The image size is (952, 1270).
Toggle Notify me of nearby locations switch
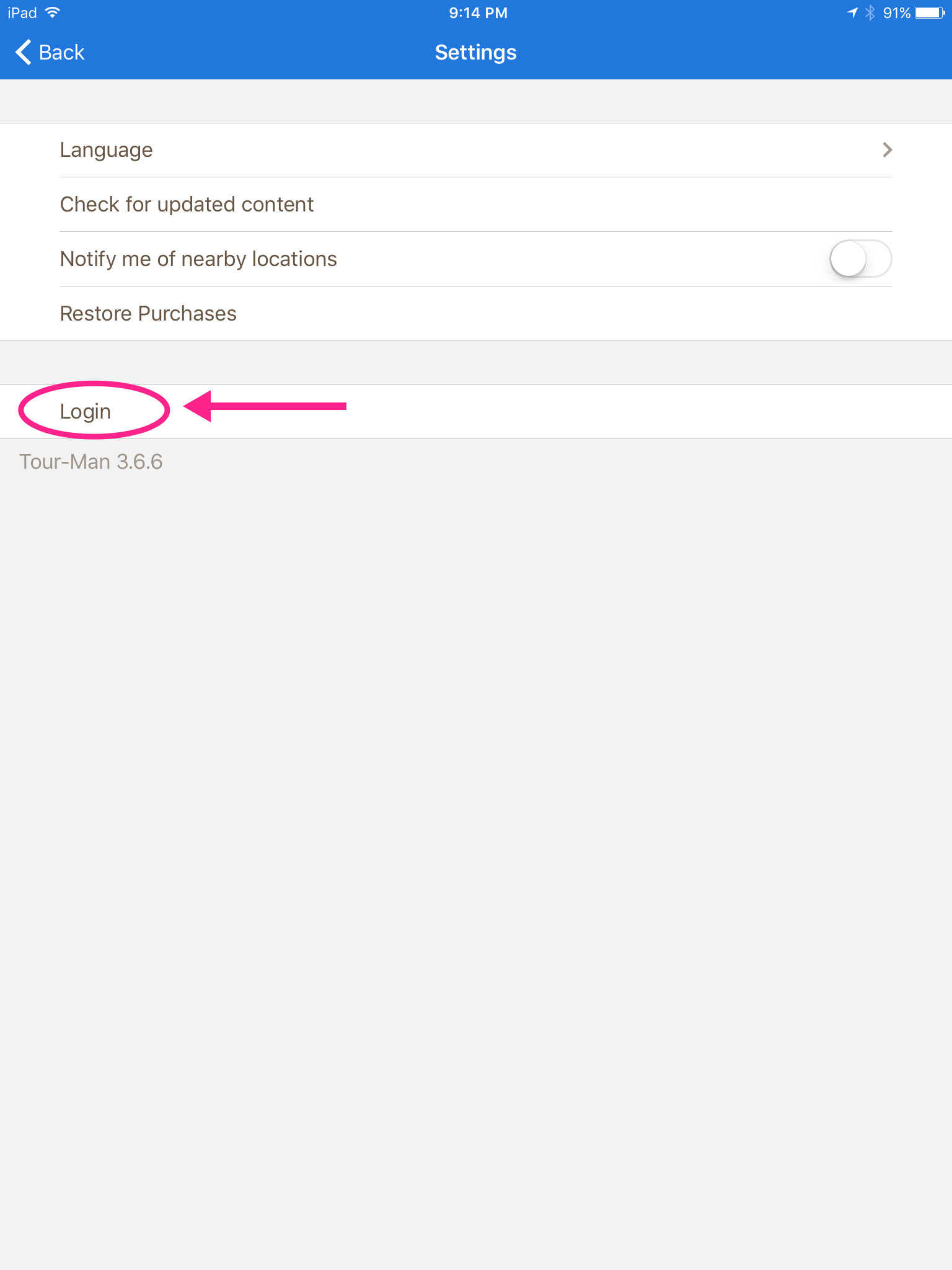click(x=860, y=259)
